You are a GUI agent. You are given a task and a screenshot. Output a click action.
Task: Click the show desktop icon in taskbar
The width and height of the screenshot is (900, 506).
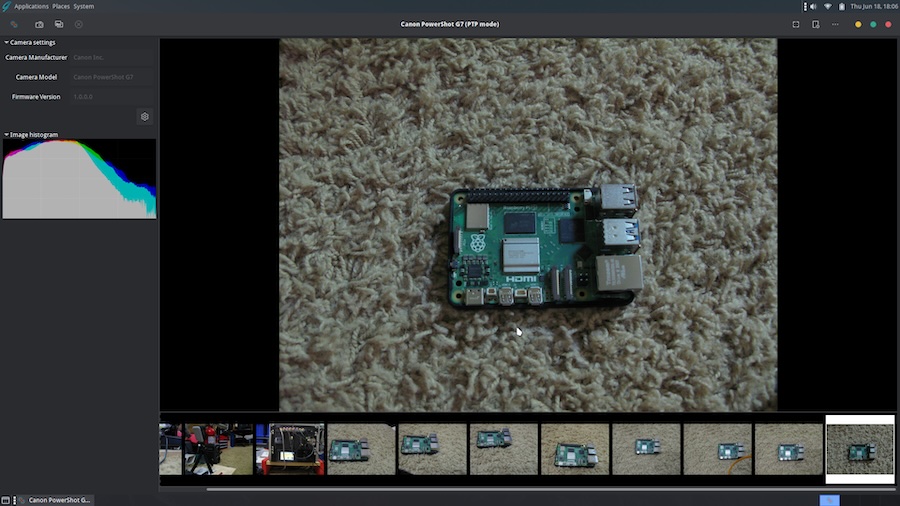pos(5,500)
